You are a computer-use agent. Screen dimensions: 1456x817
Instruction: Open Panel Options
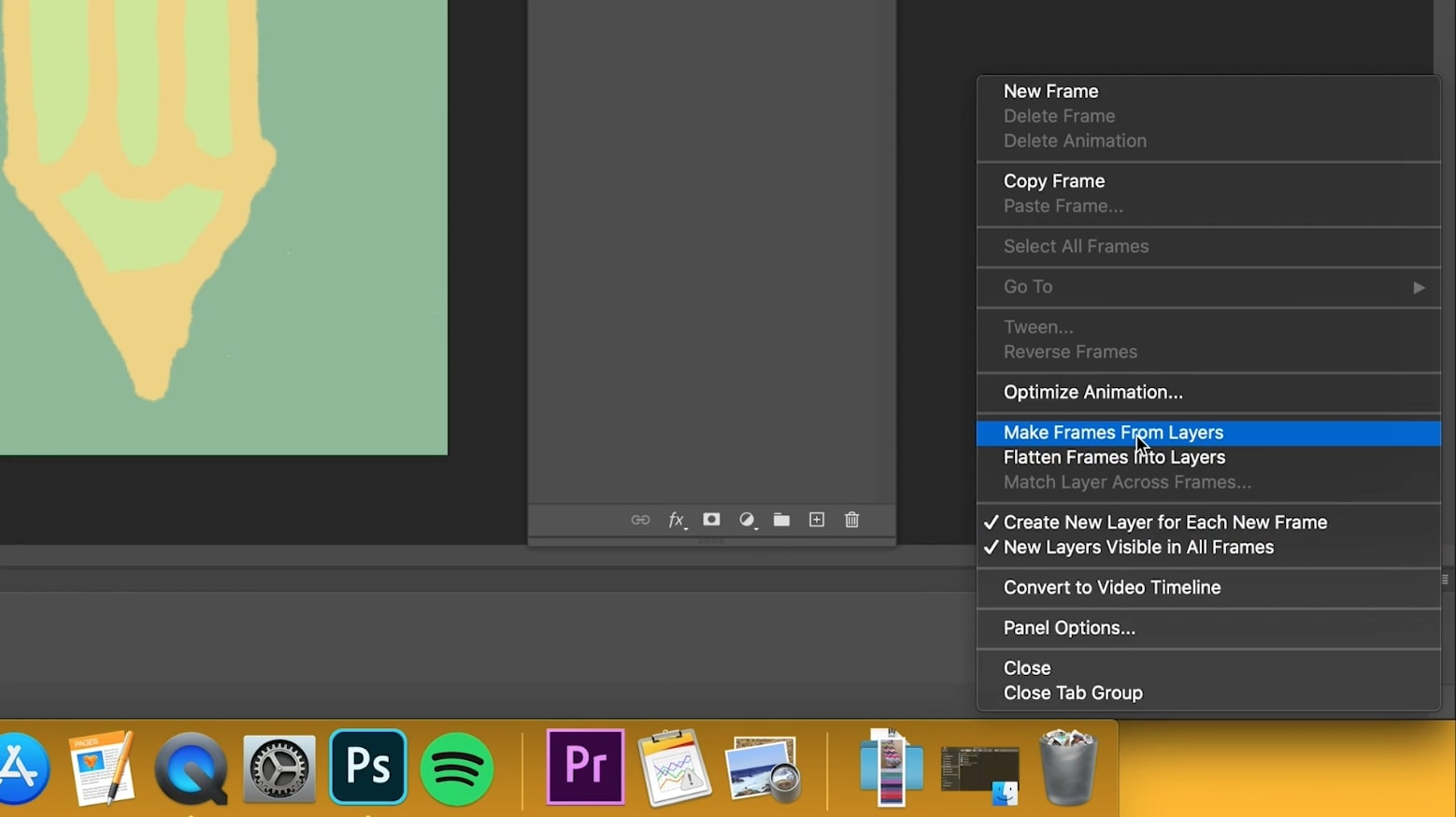coord(1068,627)
